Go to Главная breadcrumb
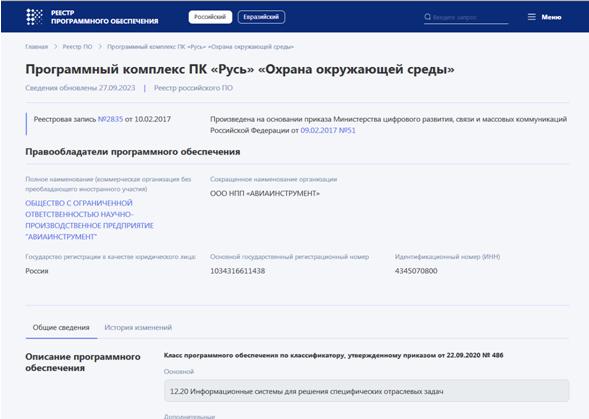 tap(36, 47)
